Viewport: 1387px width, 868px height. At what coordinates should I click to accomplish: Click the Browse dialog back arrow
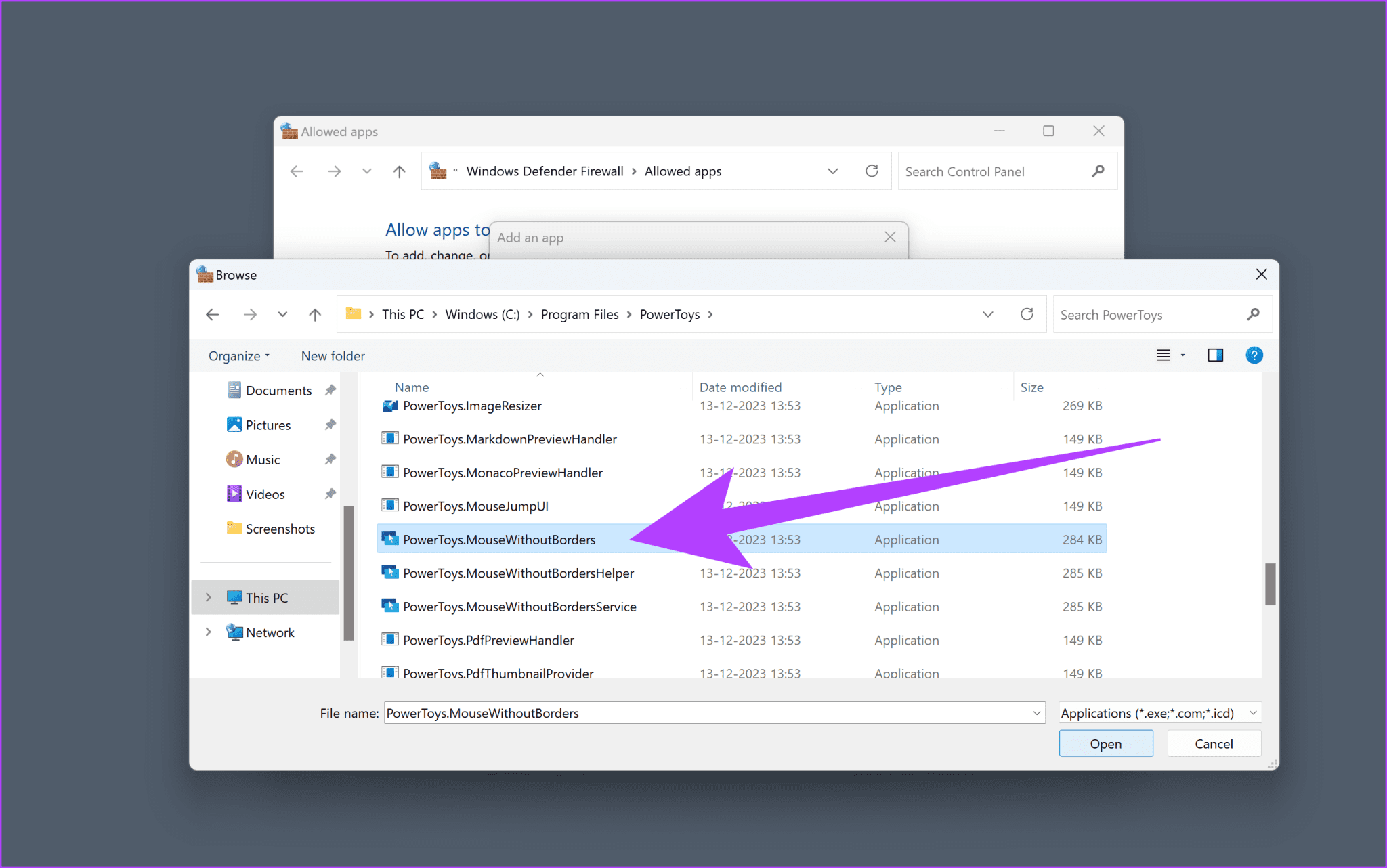(x=213, y=314)
